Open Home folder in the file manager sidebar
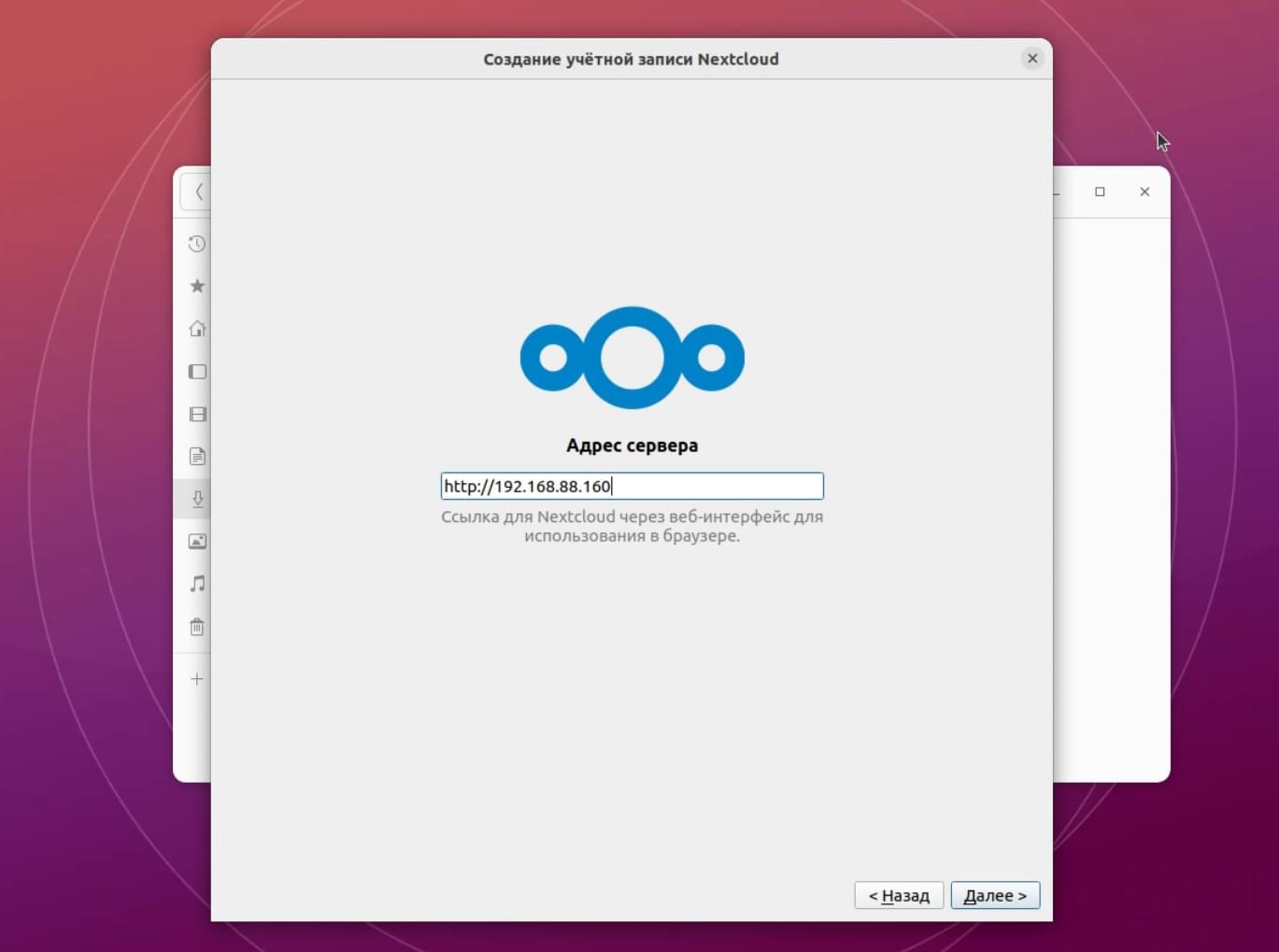The width and height of the screenshot is (1279, 952). click(197, 329)
